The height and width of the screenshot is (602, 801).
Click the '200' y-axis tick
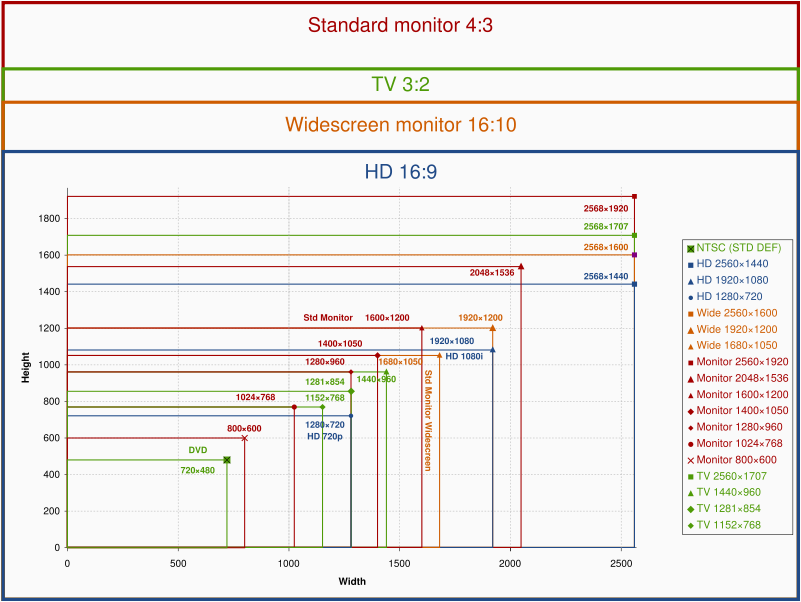(52, 511)
